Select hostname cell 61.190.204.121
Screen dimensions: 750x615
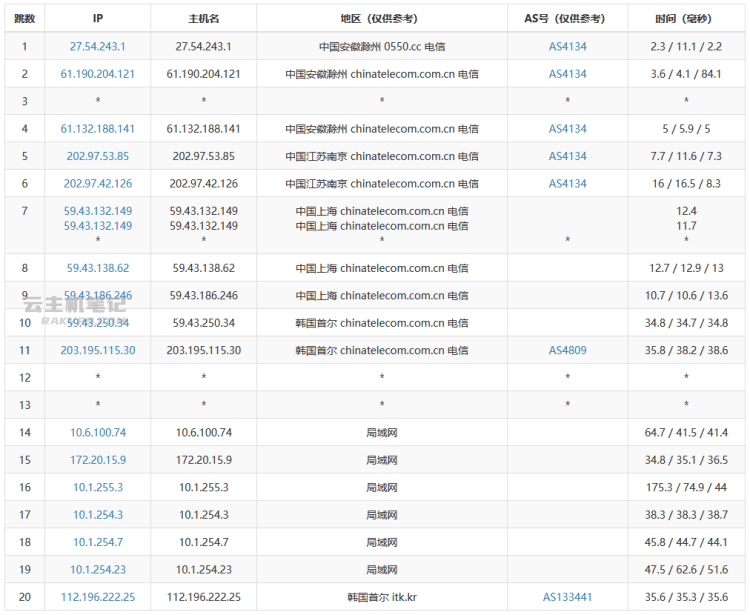pyautogui.click(x=203, y=74)
